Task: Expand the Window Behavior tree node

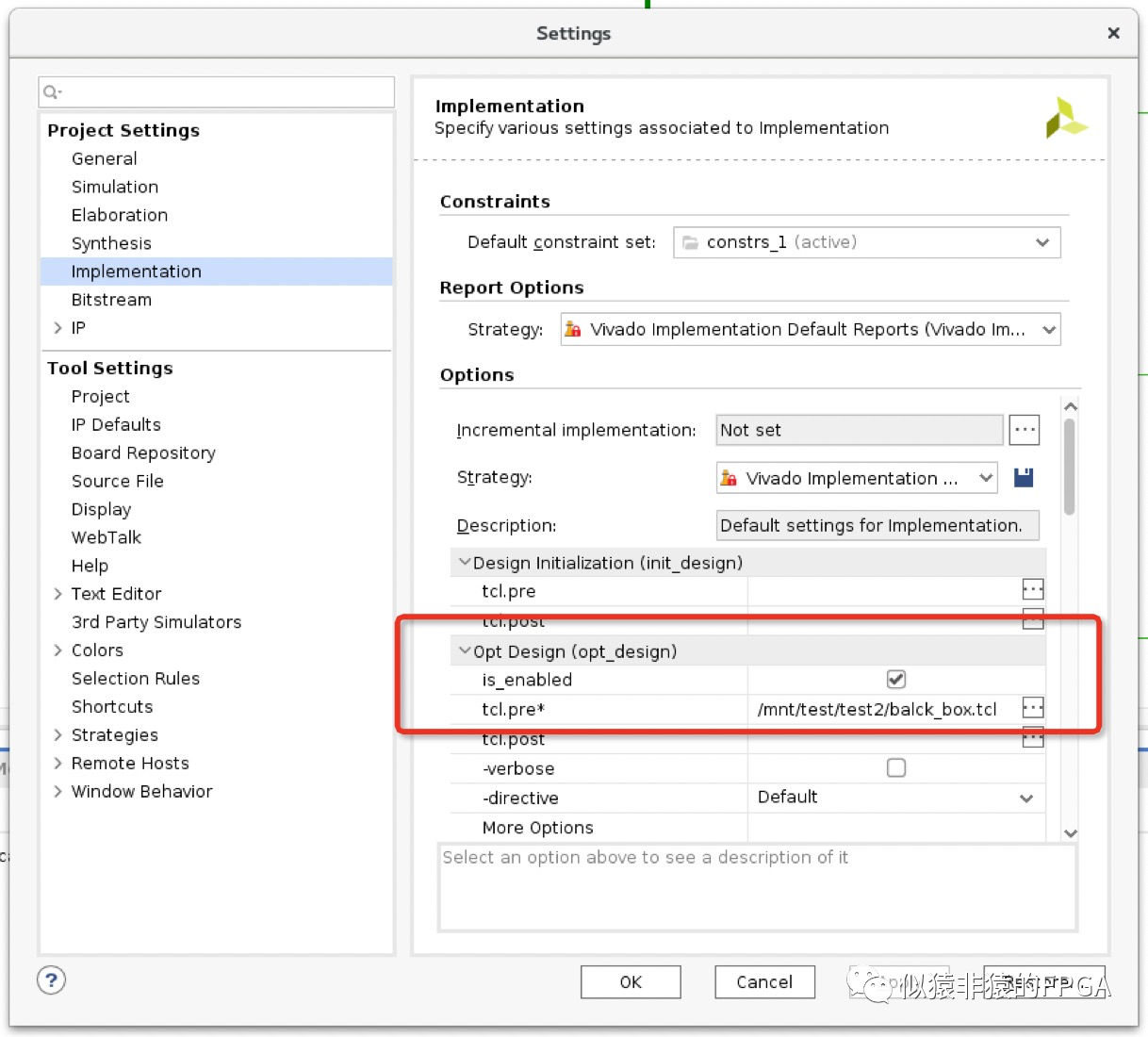Action: 57,792
